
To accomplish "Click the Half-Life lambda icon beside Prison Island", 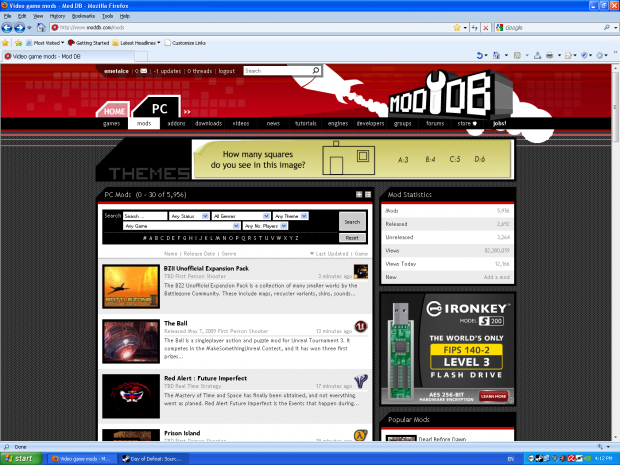I will tap(360, 435).
